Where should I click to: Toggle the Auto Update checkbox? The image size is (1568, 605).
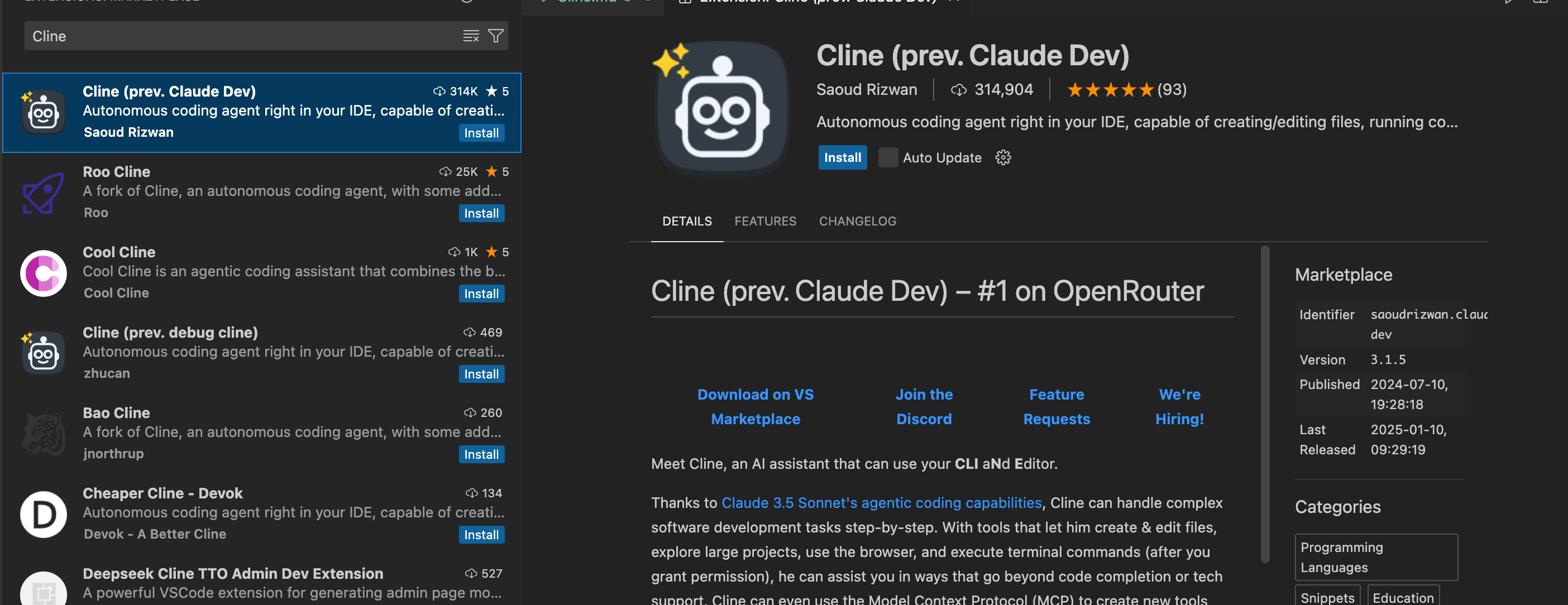pyautogui.click(x=887, y=157)
